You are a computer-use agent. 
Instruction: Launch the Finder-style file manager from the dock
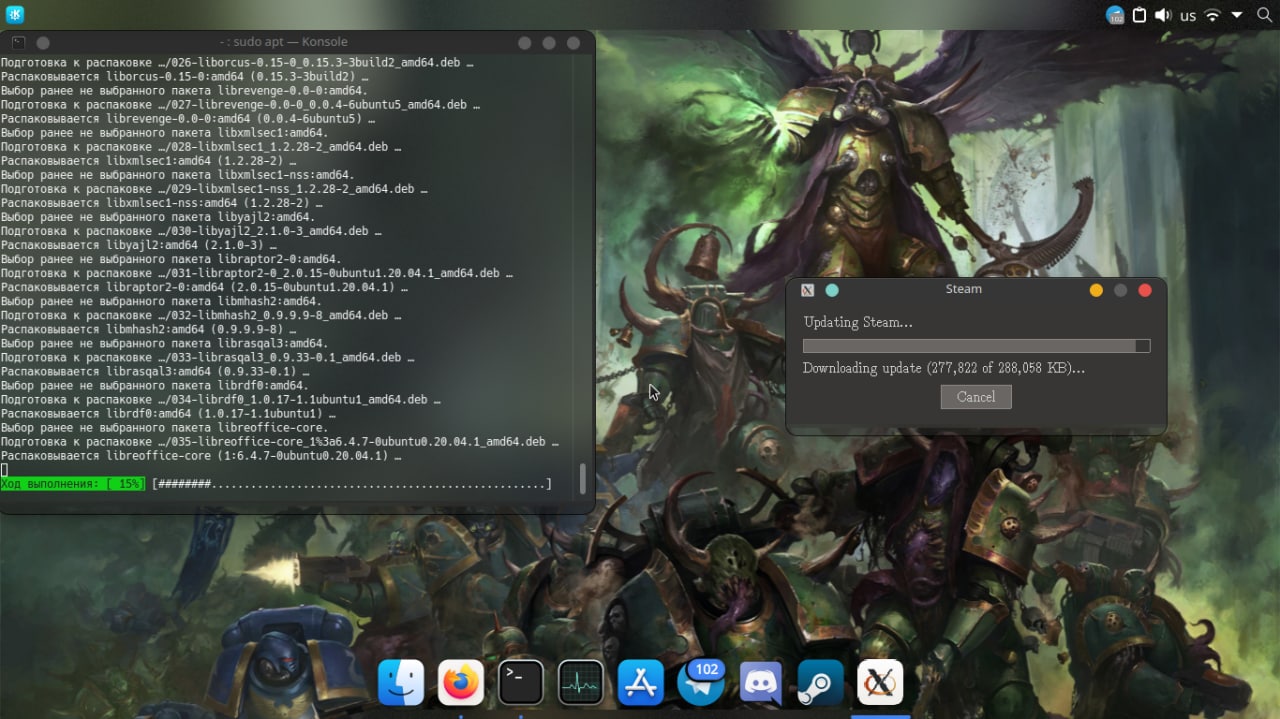point(401,683)
